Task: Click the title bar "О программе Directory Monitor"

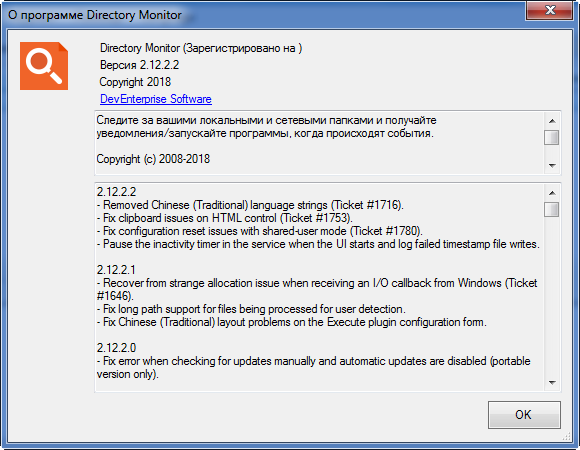Action: tap(95, 15)
